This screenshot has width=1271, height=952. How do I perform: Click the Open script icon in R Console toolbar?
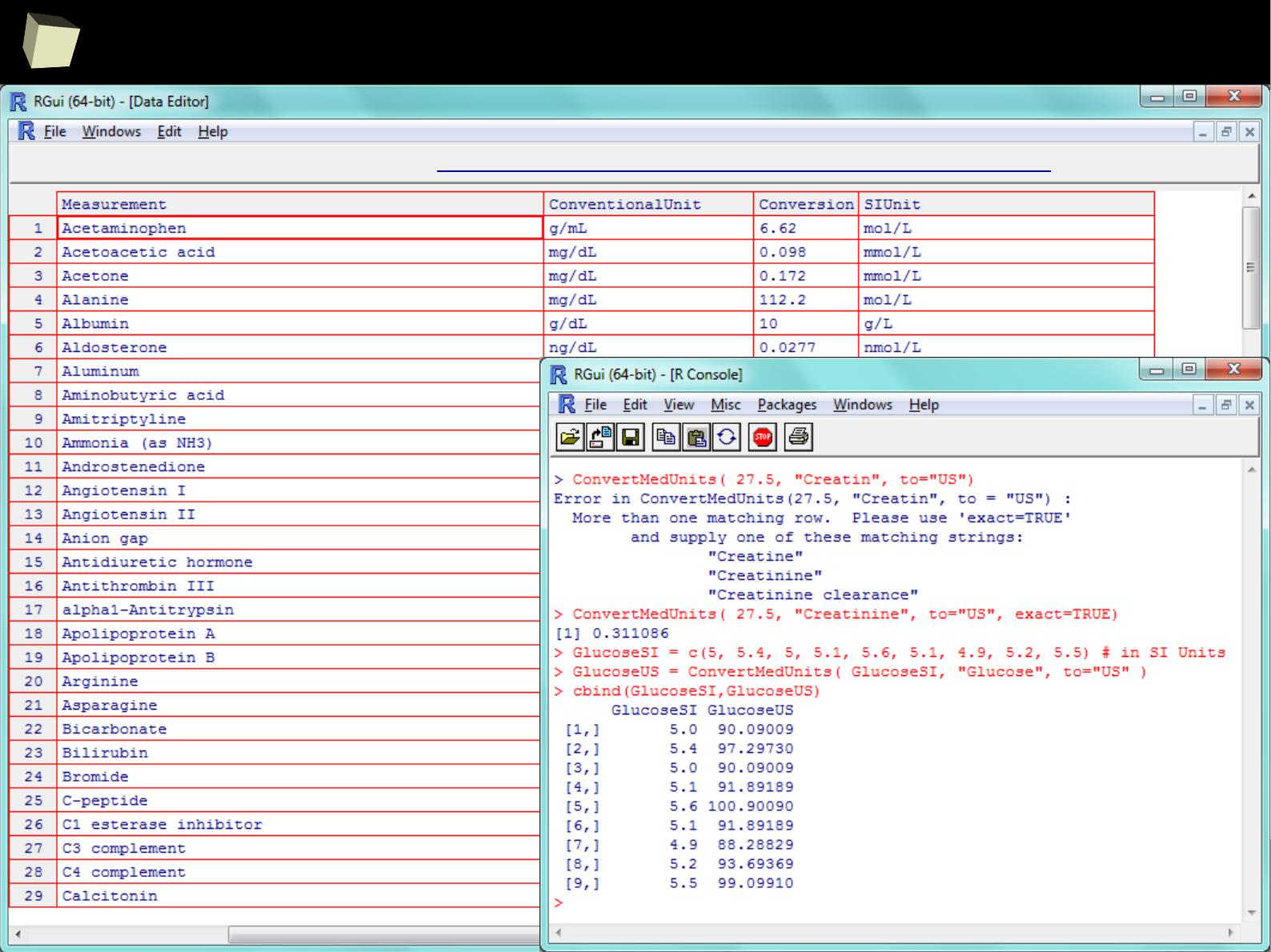[570, 437]
